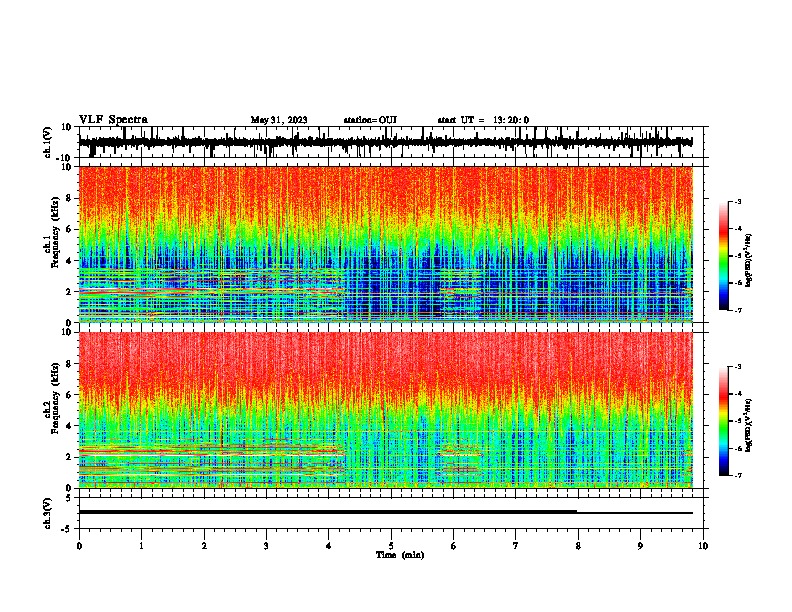The image size is (792, 612).
Task: Click the ch.1 colorbar log(PSD) label
Action: click(749, 260)
